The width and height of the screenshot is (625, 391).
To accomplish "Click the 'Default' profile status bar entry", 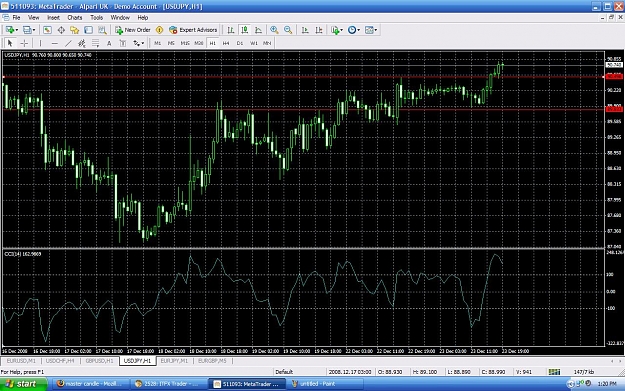I will [x=284, y=372].
